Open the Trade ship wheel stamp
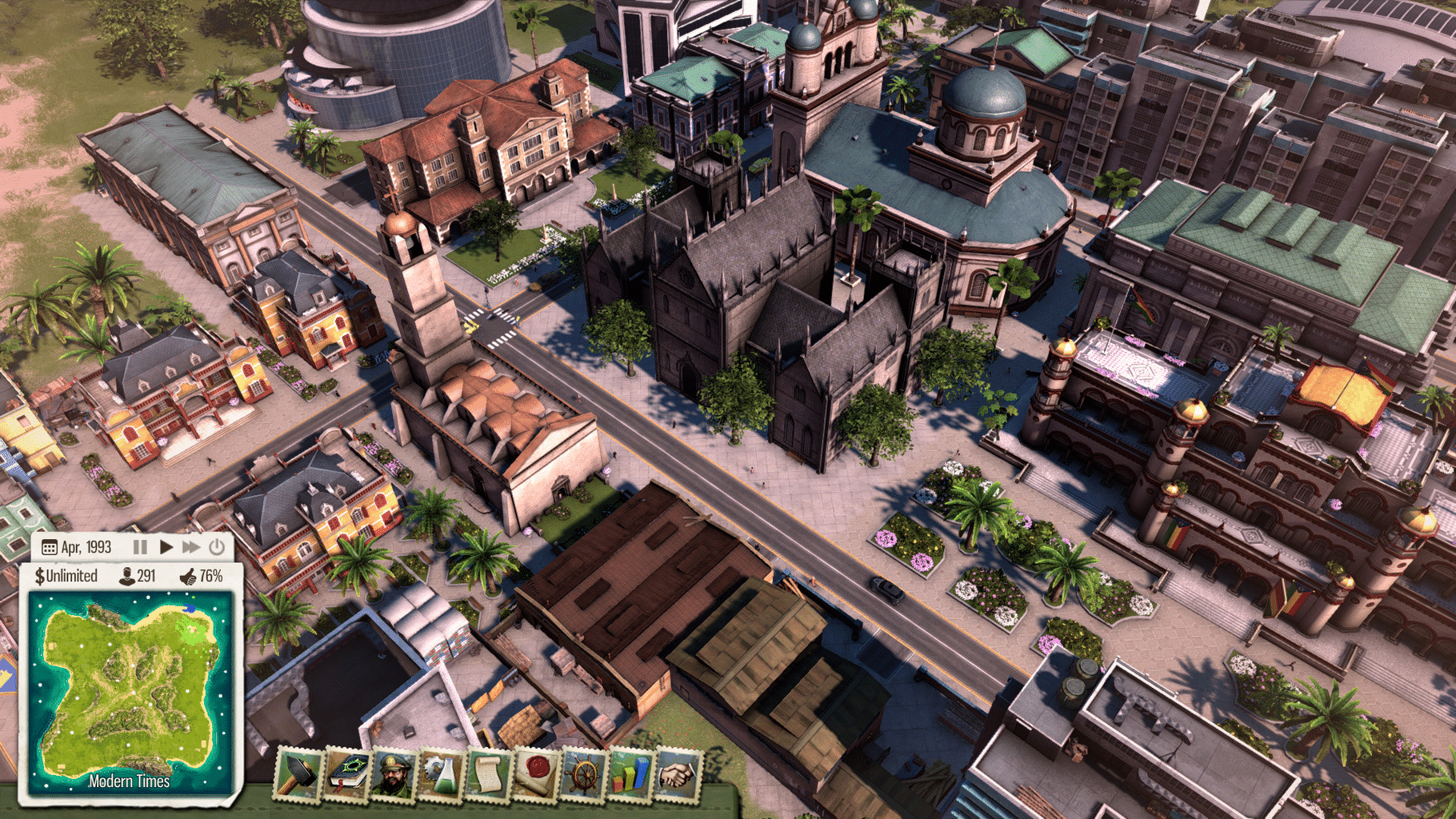Screen dimensions: 1456x819 (583, 774)
